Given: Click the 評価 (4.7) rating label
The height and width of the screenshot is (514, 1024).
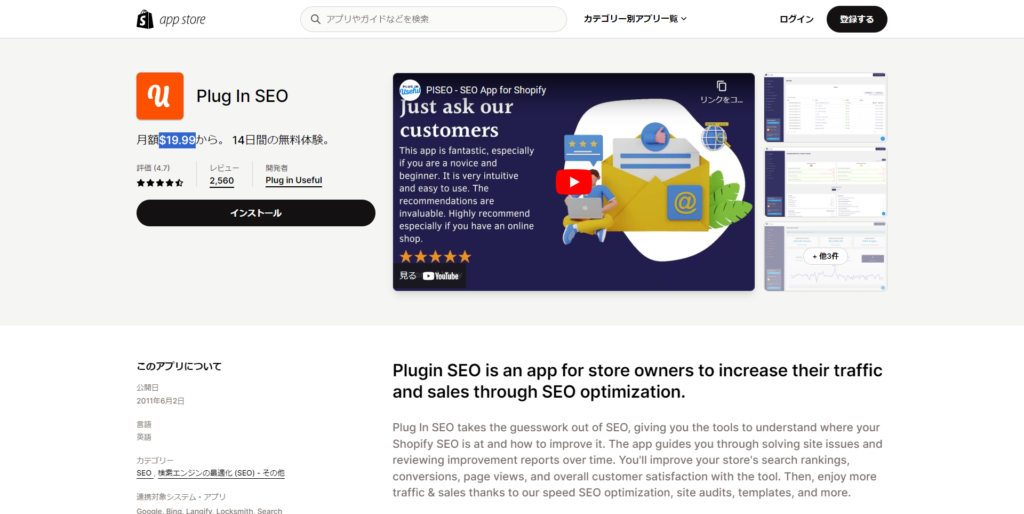Looking at the screenshot, I should [x=153, y=168].
